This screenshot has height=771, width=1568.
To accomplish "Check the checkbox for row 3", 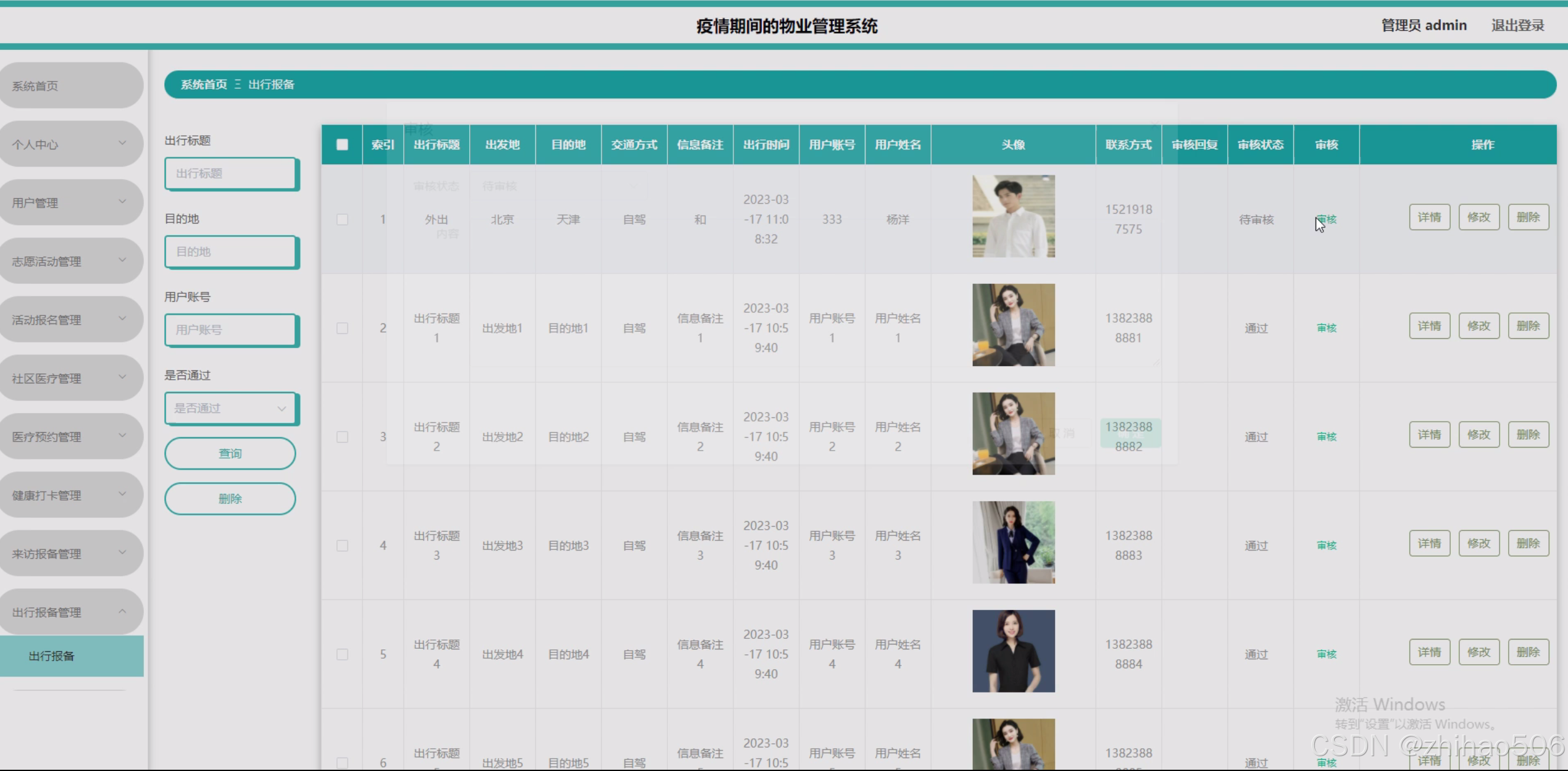I will (342, 436).
